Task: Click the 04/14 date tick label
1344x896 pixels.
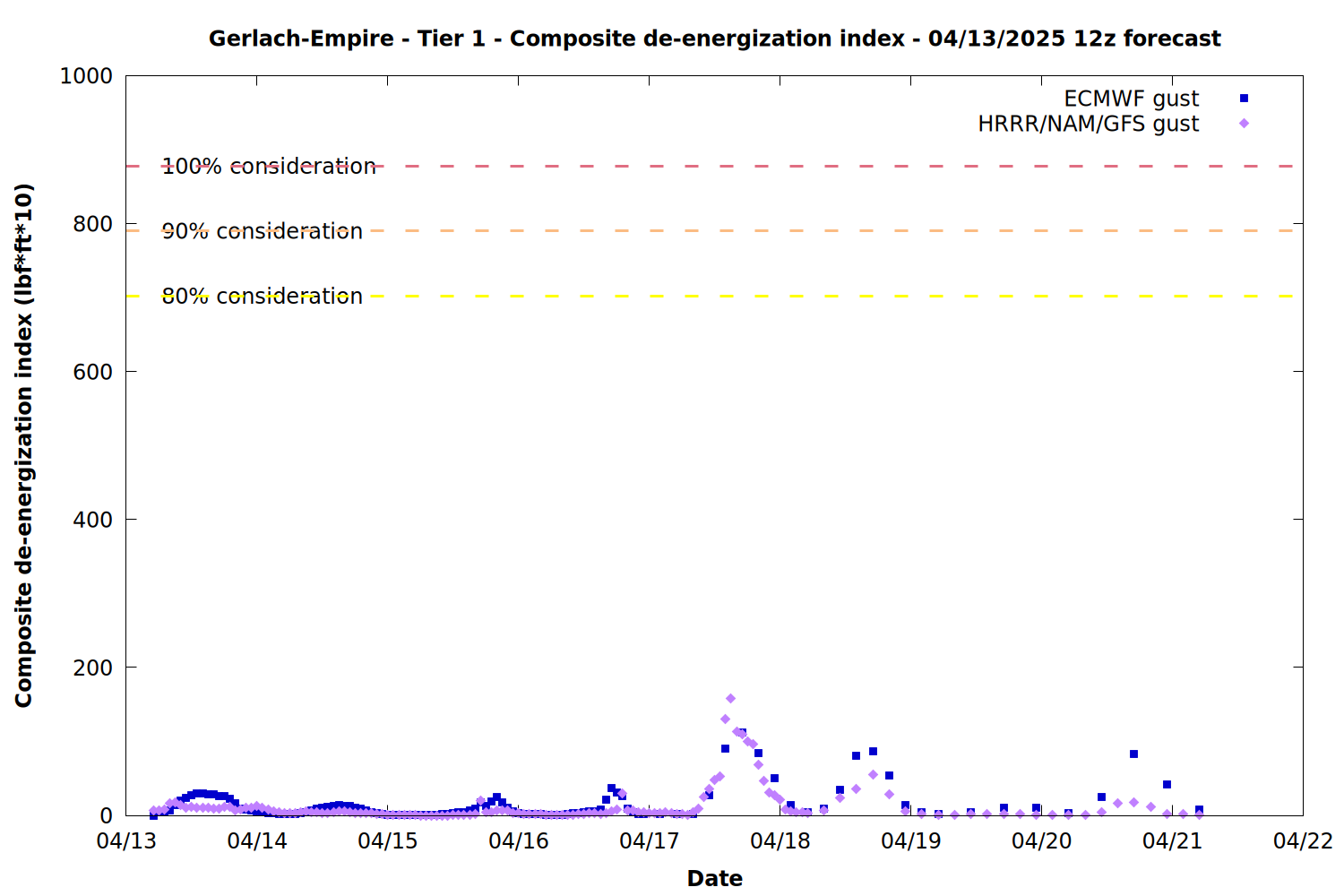Action: pos(257,841)
